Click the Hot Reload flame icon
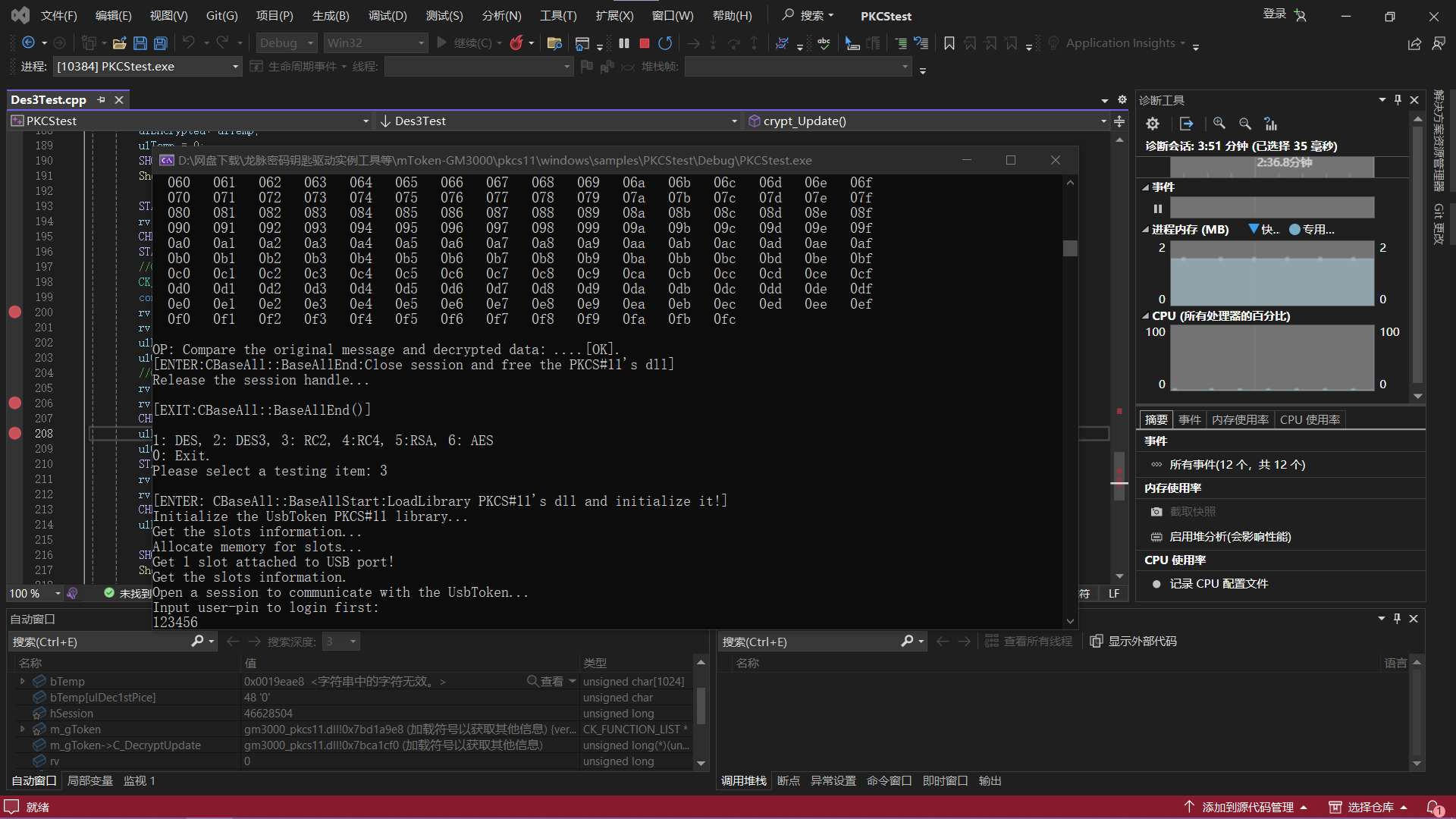The image size is (1456, 819). (516, 43)
